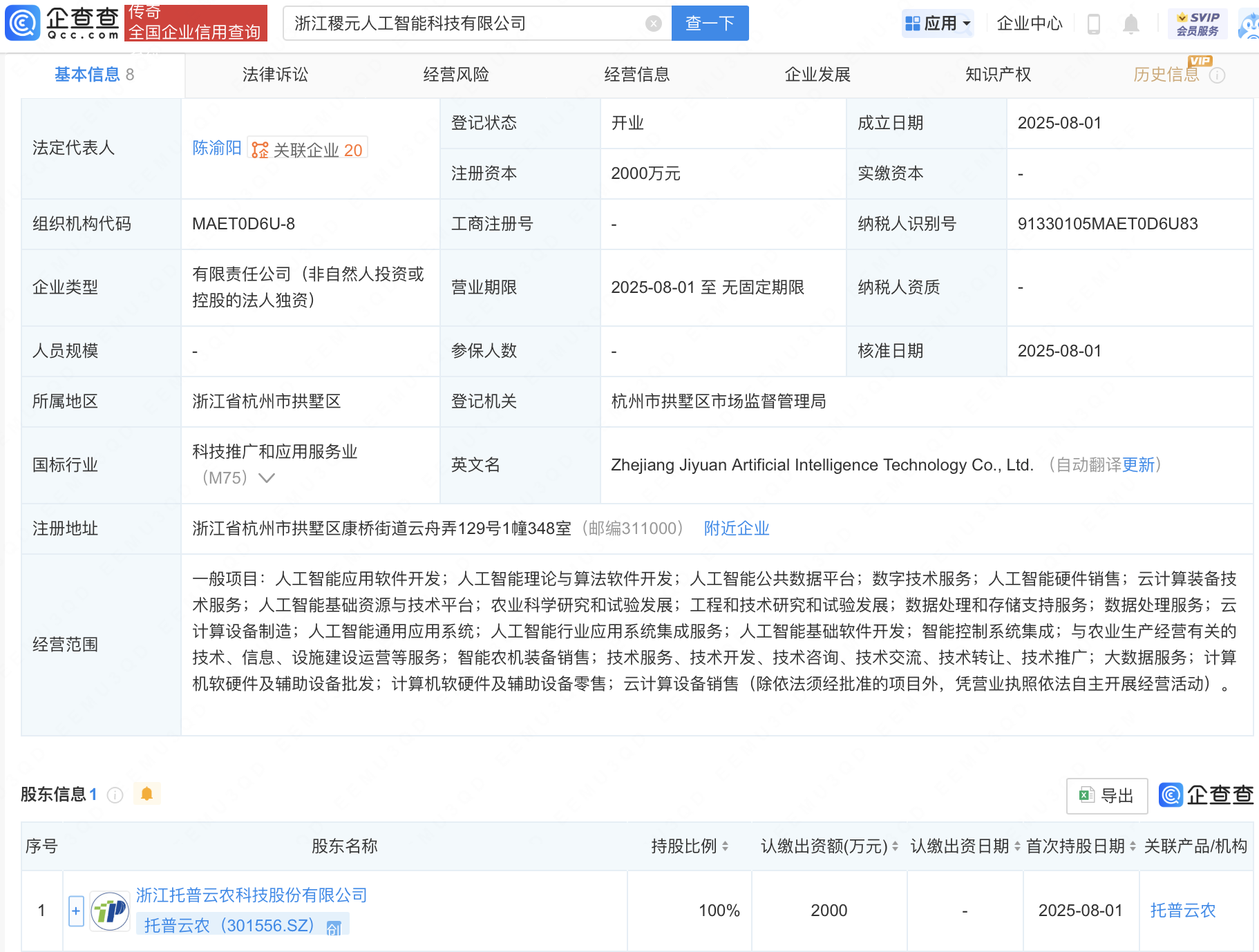Click the mobile app icon in top bar
The height and width of the screenshot is (952, 1259).
point(1094,23)
